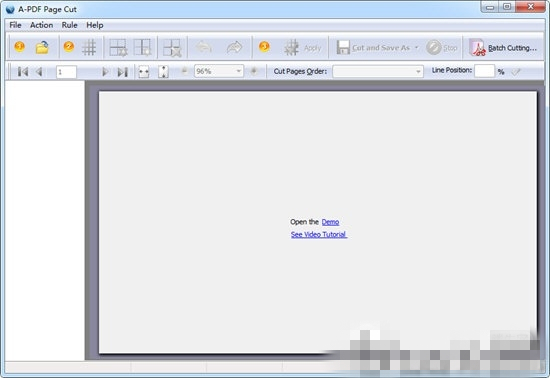Viewport: 550px width, 378px height.
Task: Maximize the A-PDF Page Cut window
Action: pos(507,7)
